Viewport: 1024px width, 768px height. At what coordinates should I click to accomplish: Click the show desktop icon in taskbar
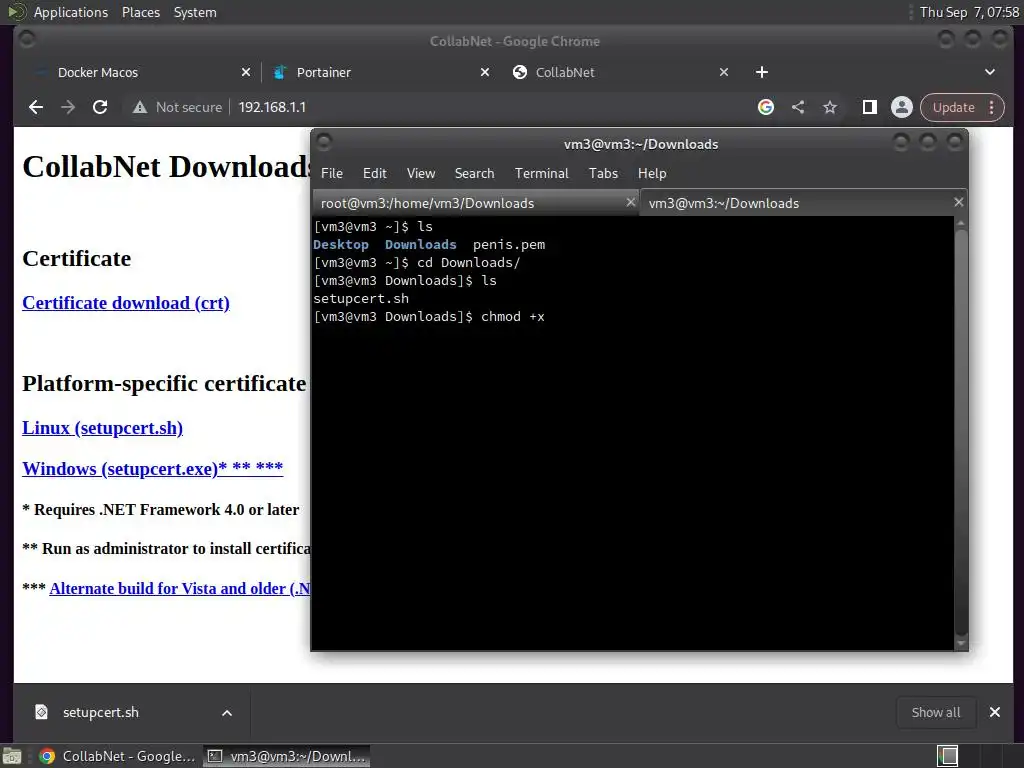click(x=12, y=756)
